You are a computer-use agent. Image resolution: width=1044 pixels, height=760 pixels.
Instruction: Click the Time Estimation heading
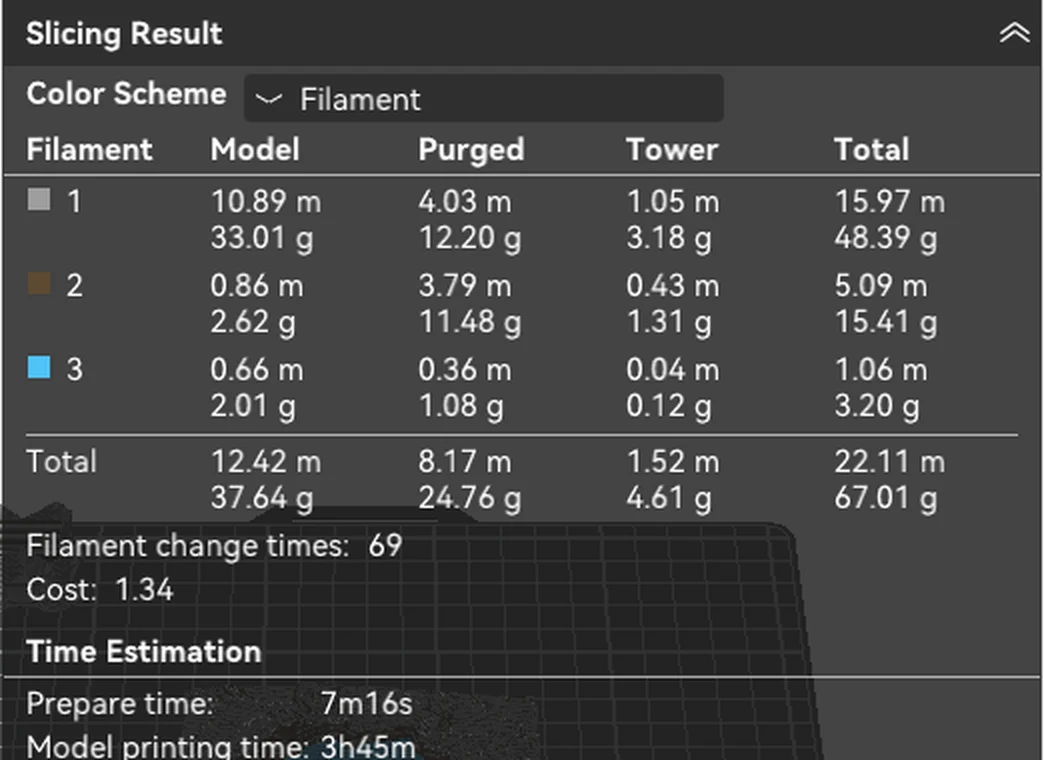click(144, 651)
